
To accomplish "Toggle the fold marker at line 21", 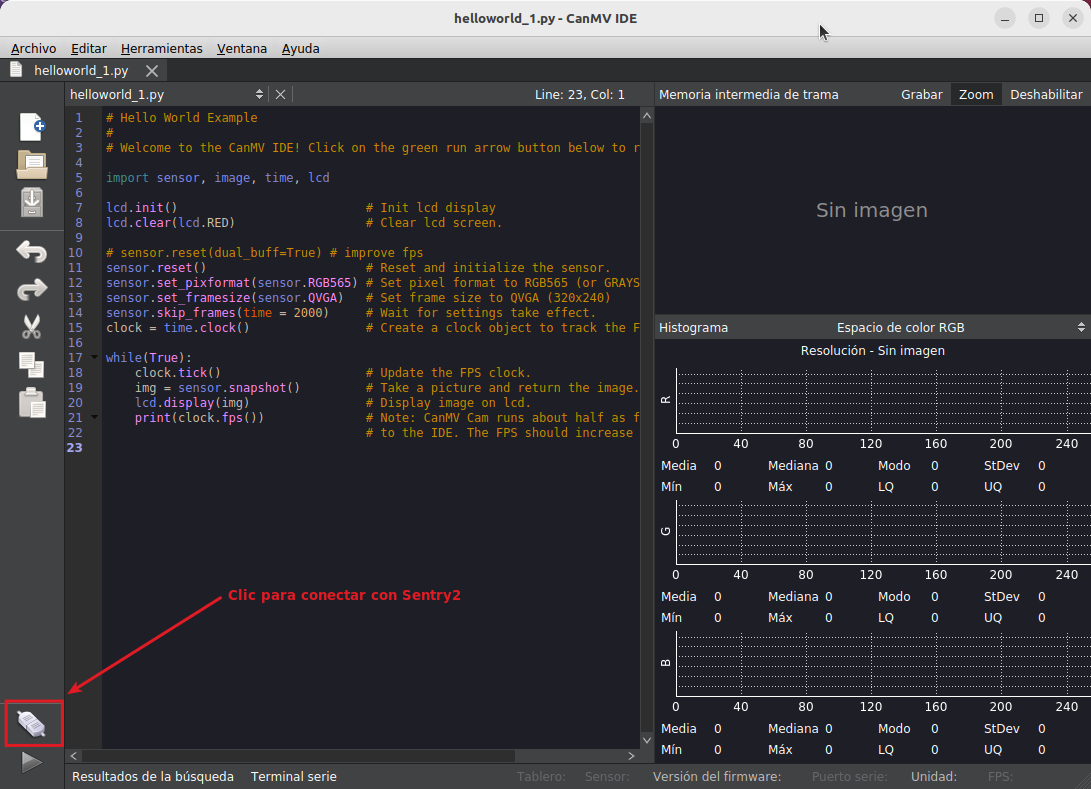I will 94,417.
